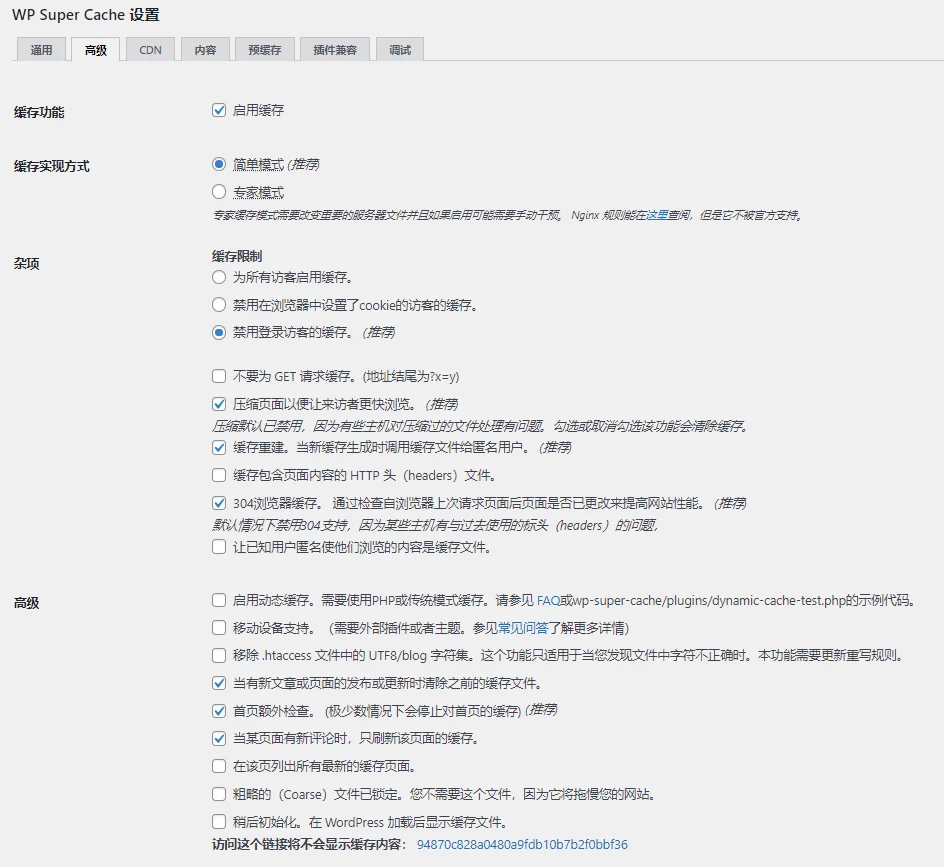This screenshot has width=944, height=867.
Task: Click the 默认情况下禁用304支持 description note
Action: pyautogui.click(x=435, y=525)
